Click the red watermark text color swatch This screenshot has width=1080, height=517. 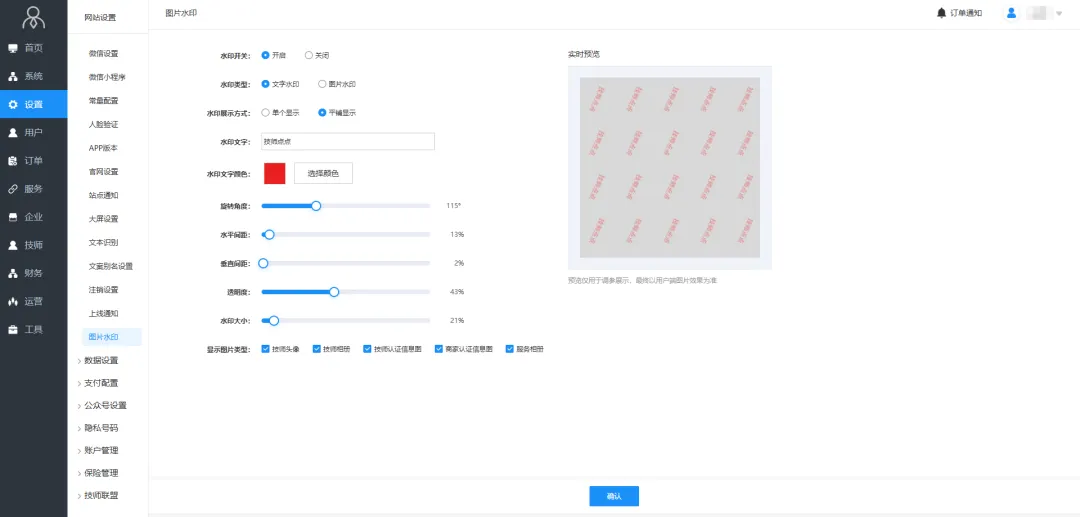coord(274,173)
